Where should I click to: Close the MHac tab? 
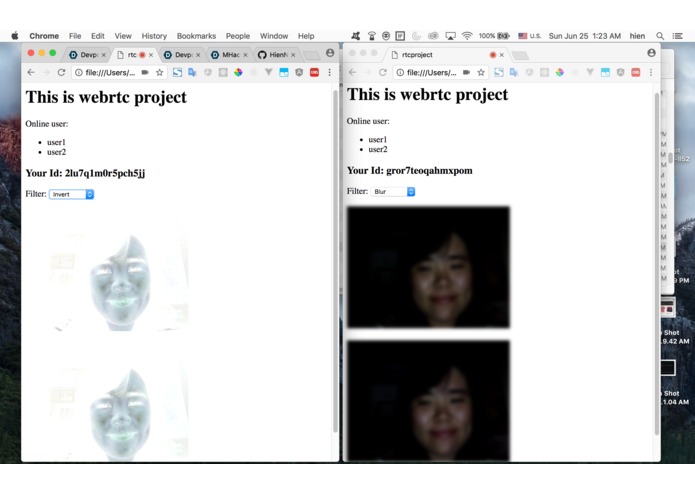pos(245,55)
